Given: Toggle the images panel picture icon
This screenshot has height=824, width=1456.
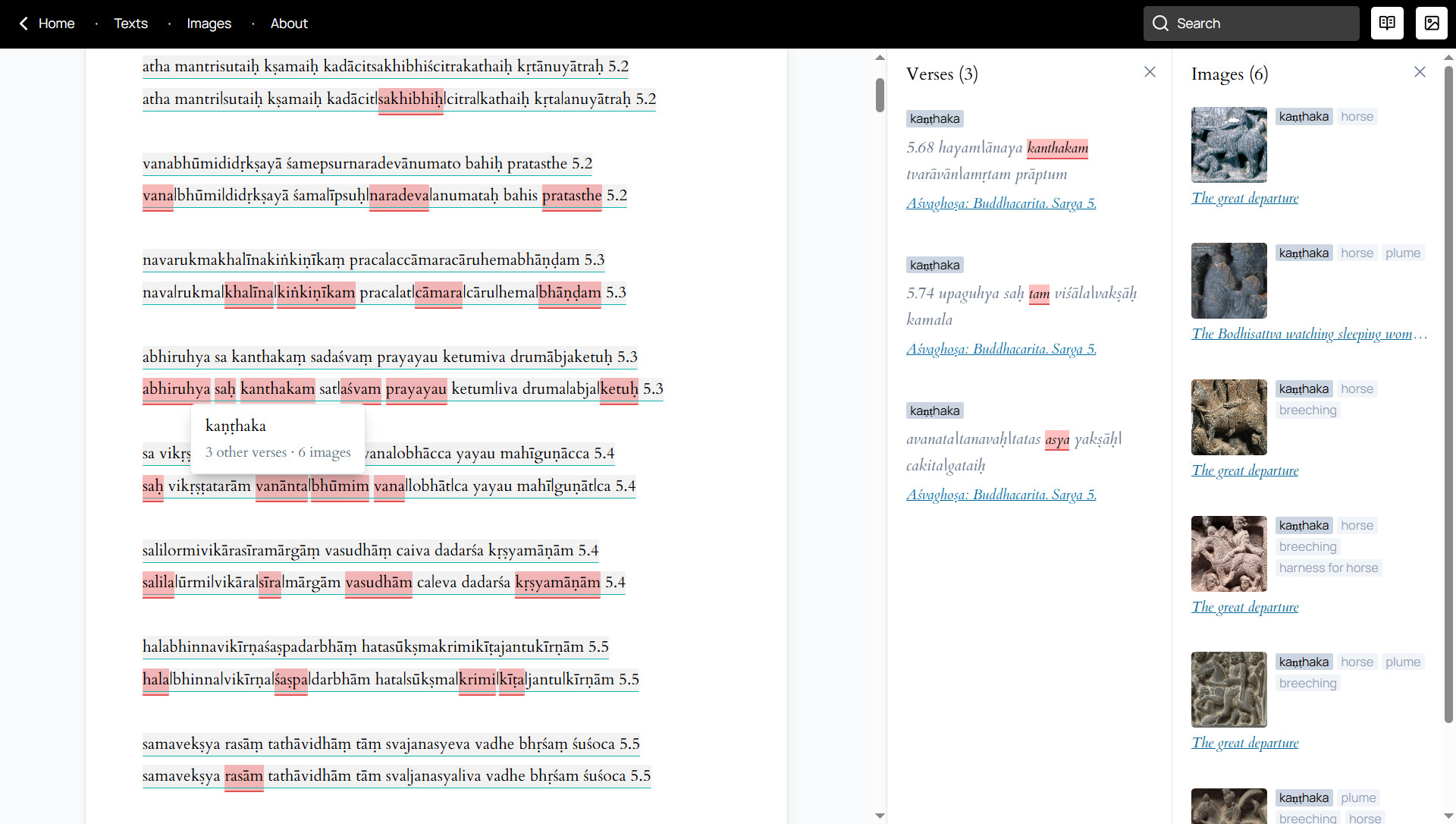Looking at the screenshot, I should coord(1431,24).
